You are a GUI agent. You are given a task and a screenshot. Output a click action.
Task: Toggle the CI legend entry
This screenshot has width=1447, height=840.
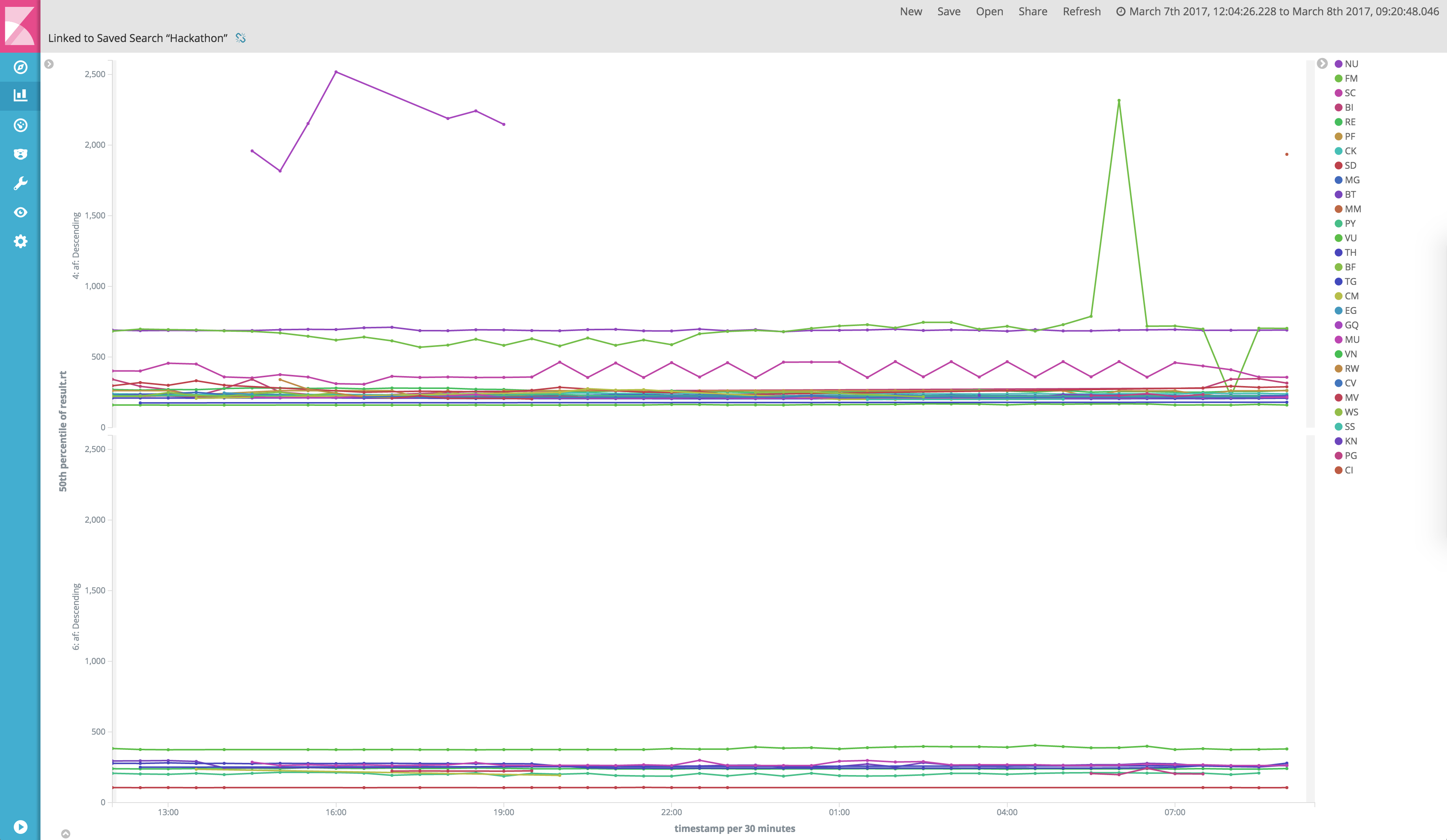tap(1348, 470)
